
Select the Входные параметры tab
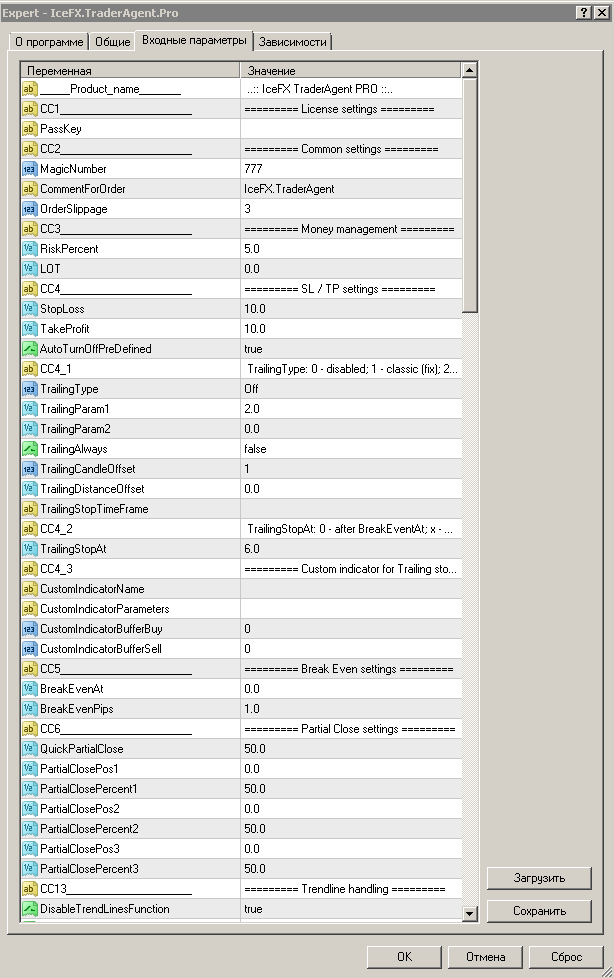(194, 40)
